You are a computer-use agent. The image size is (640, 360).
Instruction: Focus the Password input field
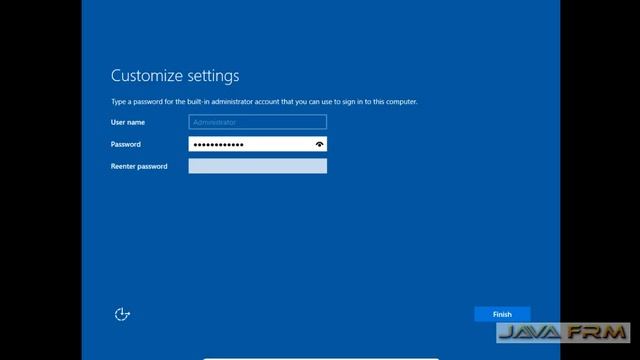[x=258, y=144]
